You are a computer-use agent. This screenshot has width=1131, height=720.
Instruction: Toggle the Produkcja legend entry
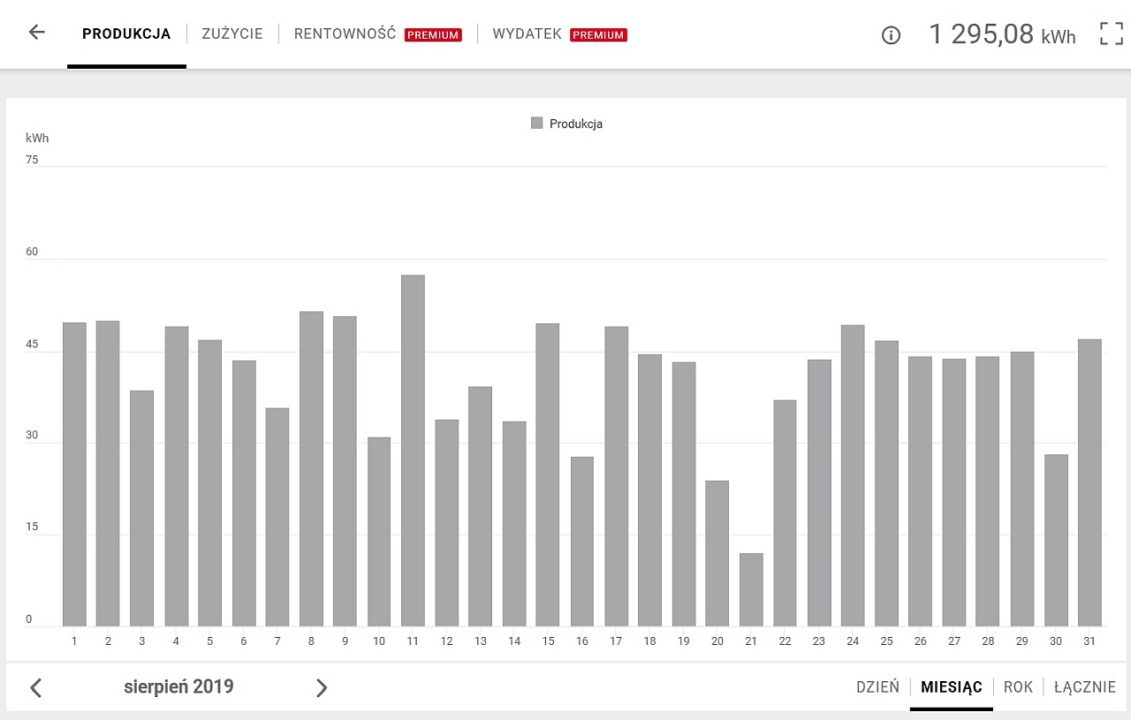pos(566,123)
